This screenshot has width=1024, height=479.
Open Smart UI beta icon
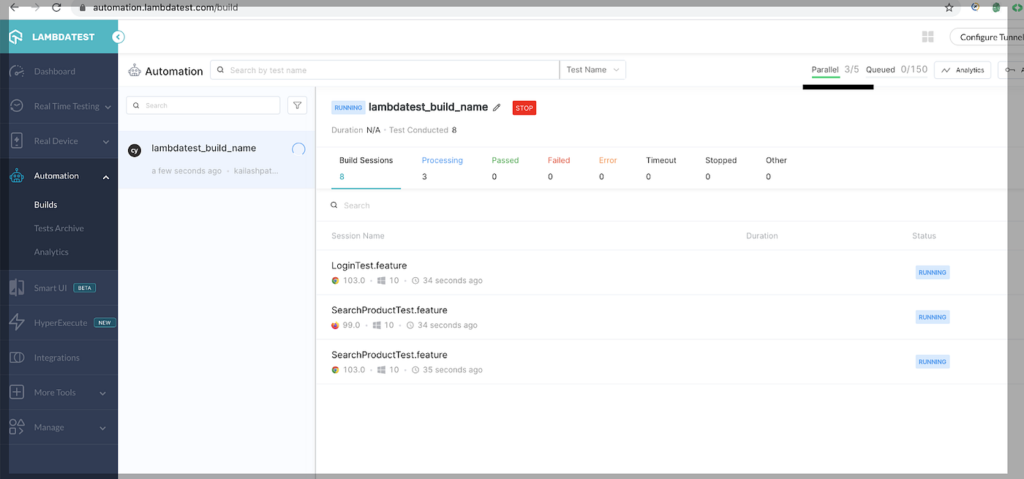[17, 288]
